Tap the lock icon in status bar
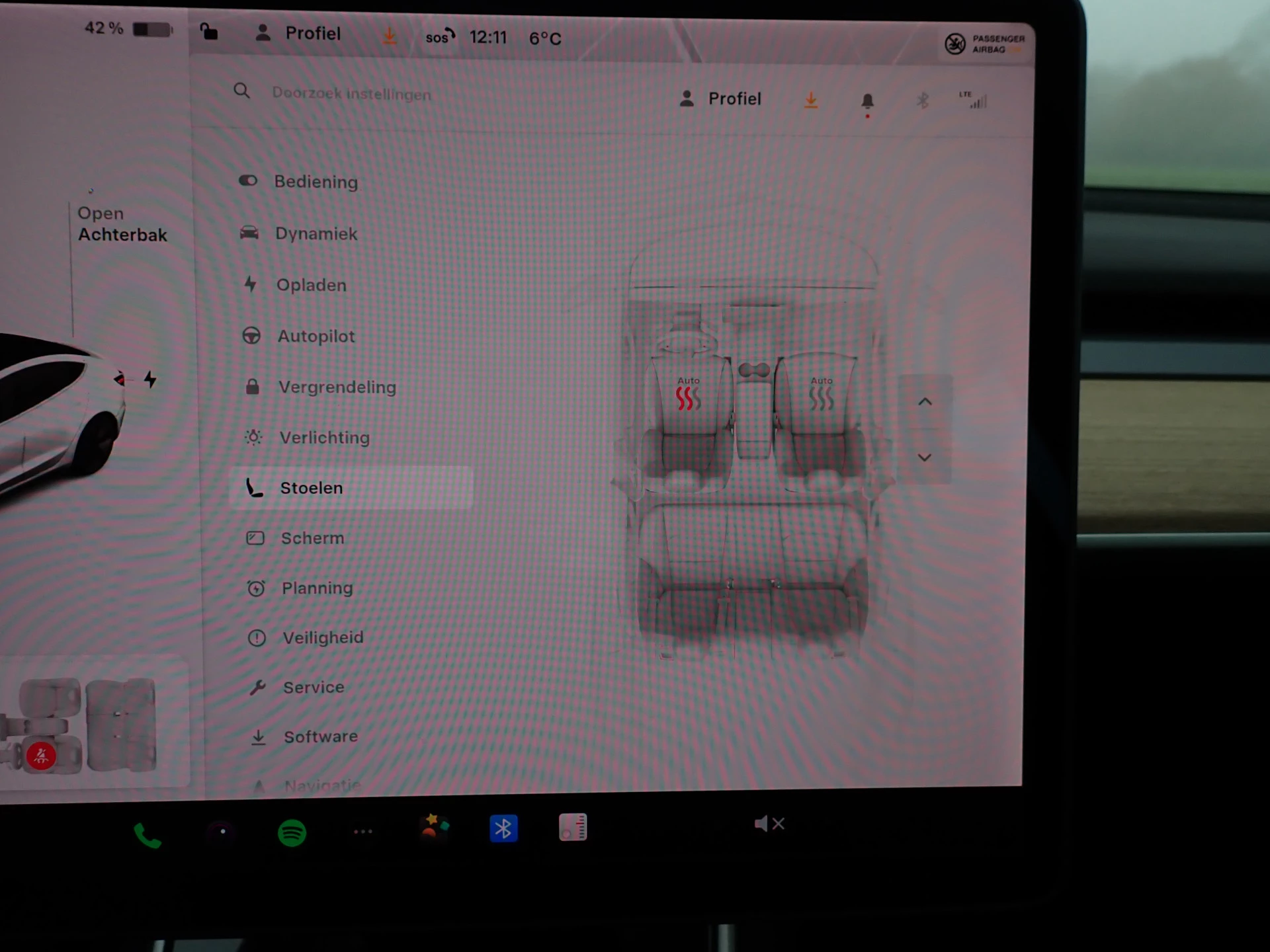 (209, 32)
